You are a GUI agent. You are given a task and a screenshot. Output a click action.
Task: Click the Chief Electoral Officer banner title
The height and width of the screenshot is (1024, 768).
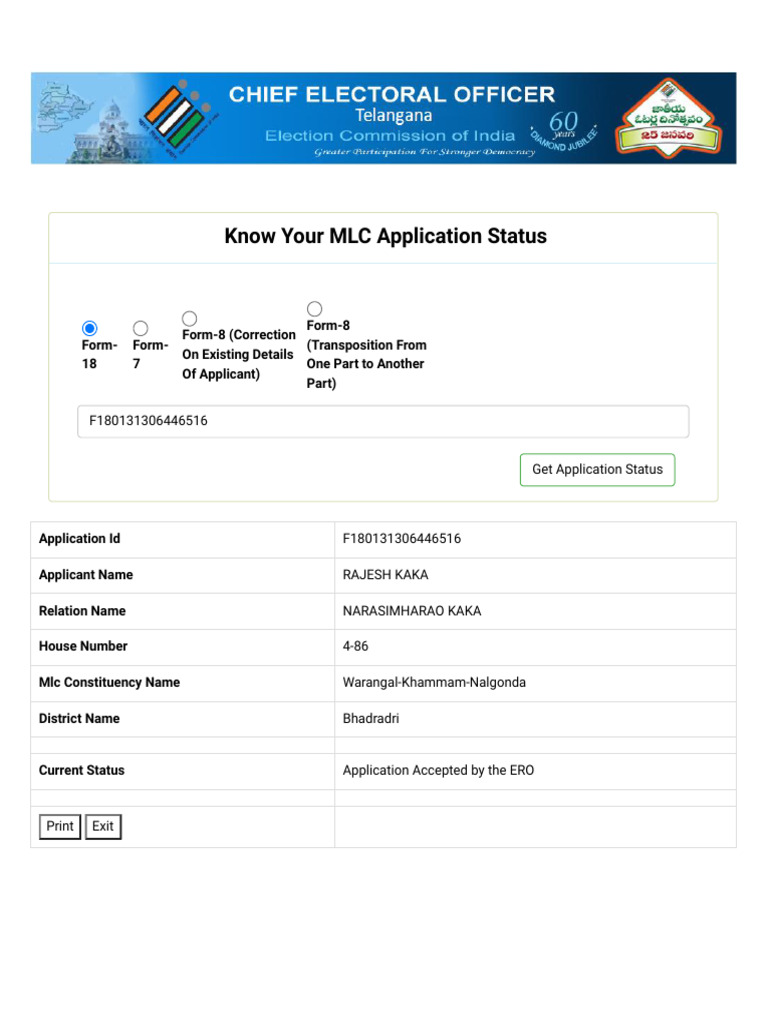(x=392, y=95)
